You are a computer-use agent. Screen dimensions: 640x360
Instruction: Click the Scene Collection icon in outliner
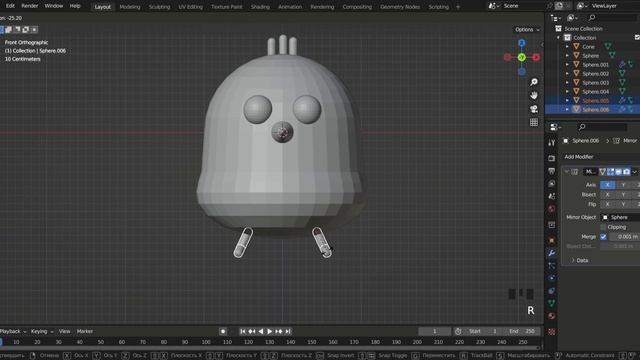tap(558, 29)
